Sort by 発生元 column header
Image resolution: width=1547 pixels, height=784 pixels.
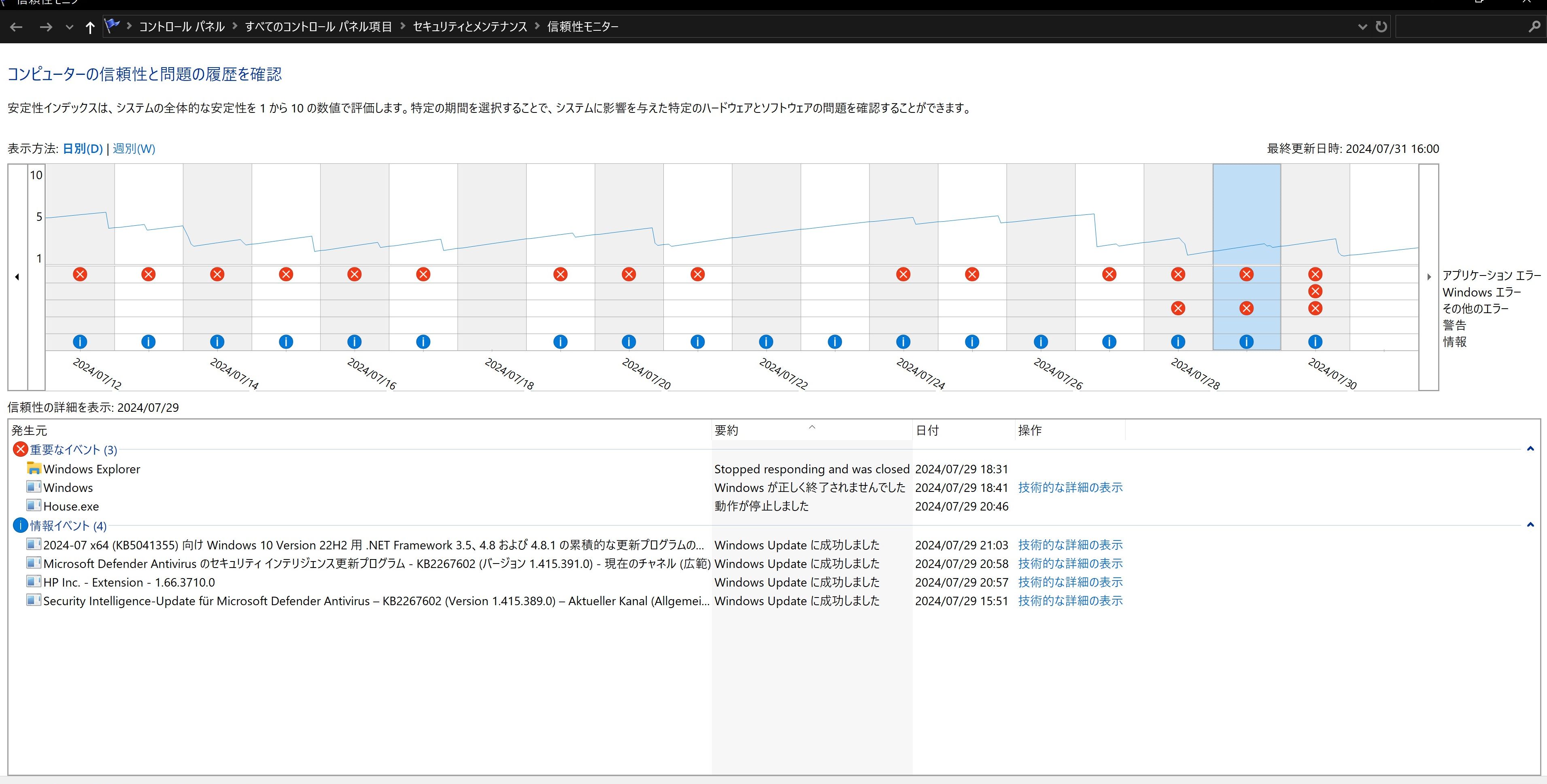point(360,430)
